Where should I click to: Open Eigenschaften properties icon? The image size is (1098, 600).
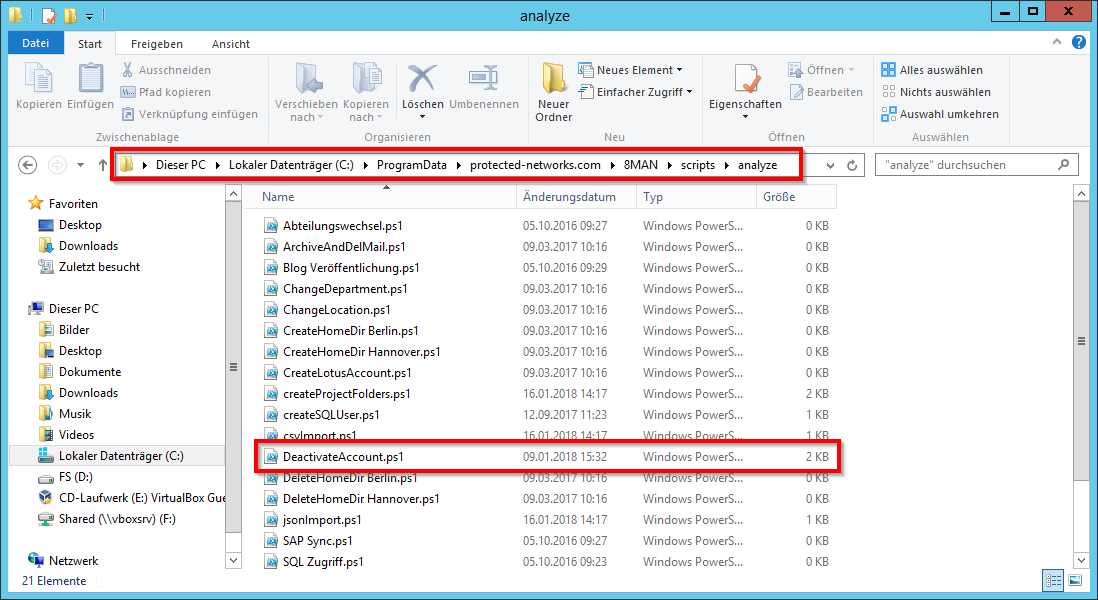745,80
